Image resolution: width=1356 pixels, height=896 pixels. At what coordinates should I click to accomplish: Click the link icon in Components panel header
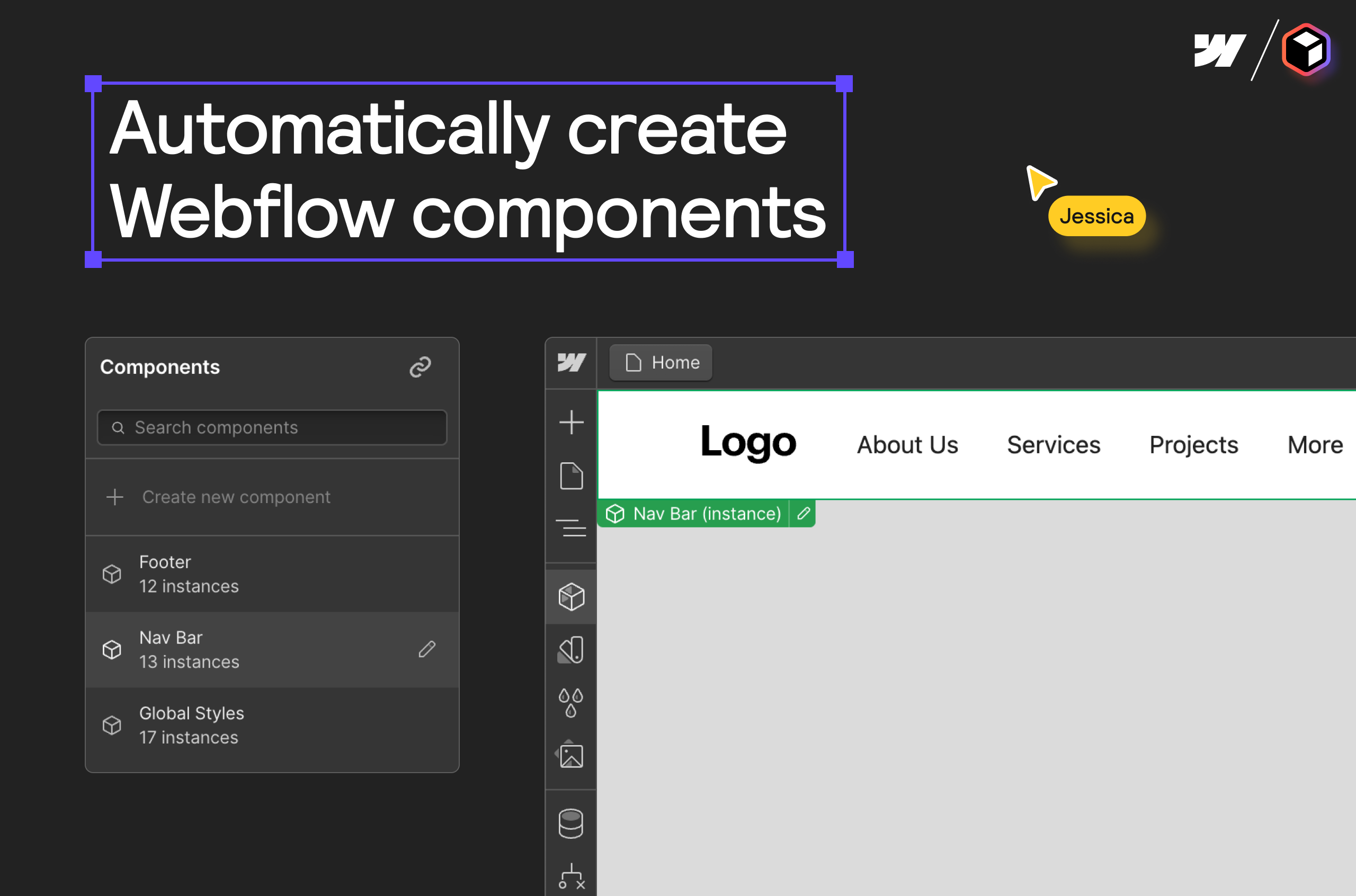(x=420, y=367)
